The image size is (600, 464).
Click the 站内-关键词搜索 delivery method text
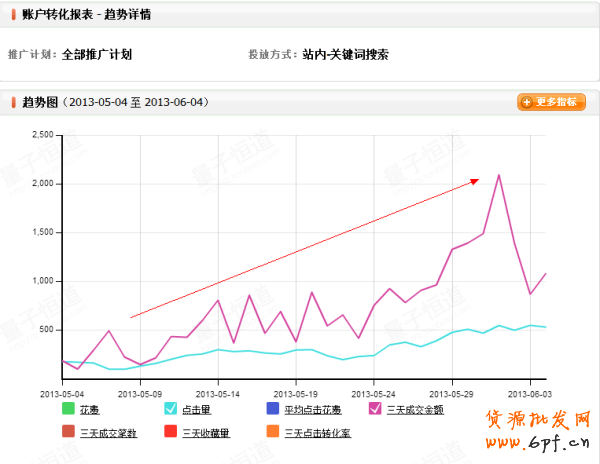click(x=345, y=55)
